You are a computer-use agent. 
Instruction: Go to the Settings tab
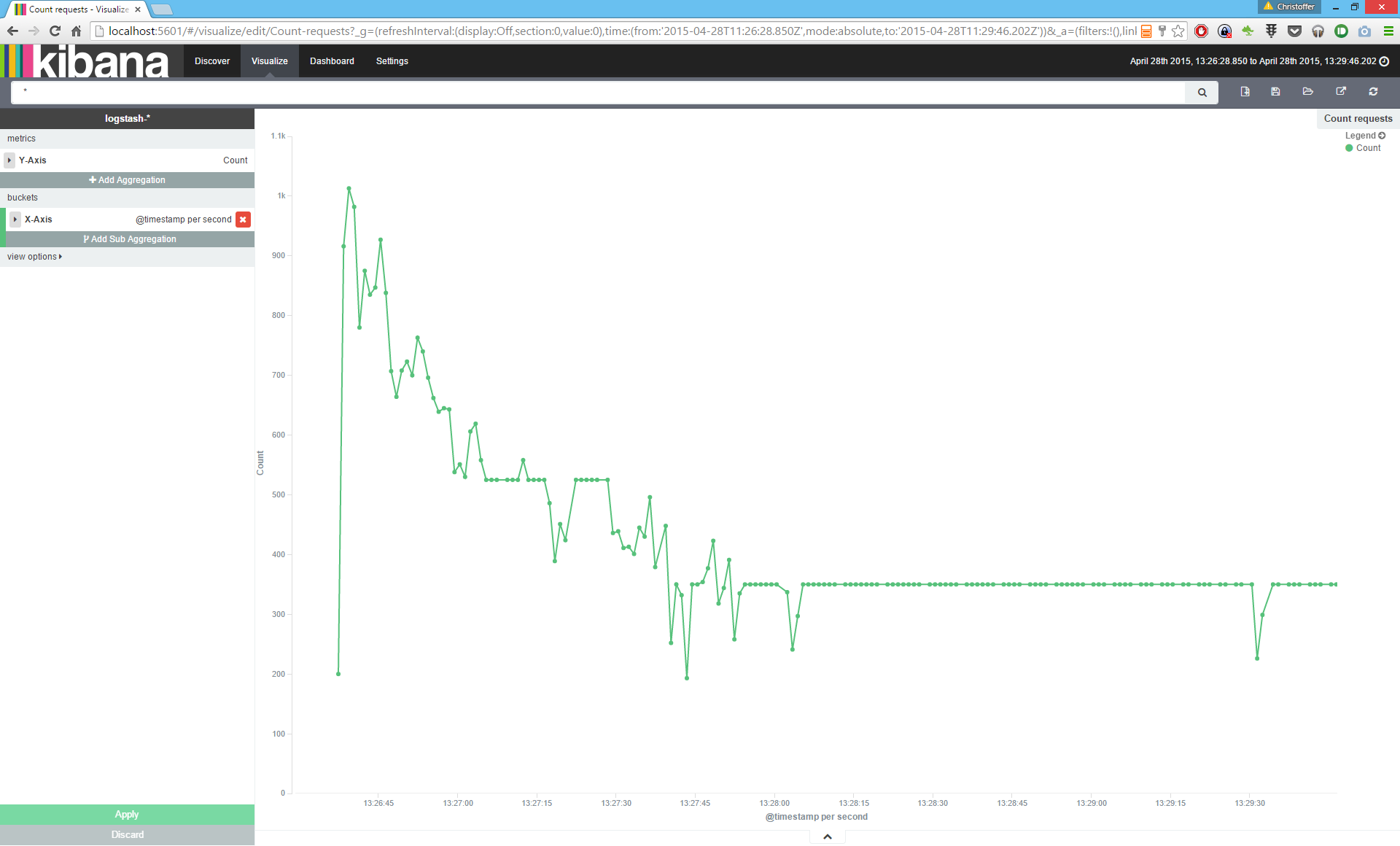(x=392, y=61)
